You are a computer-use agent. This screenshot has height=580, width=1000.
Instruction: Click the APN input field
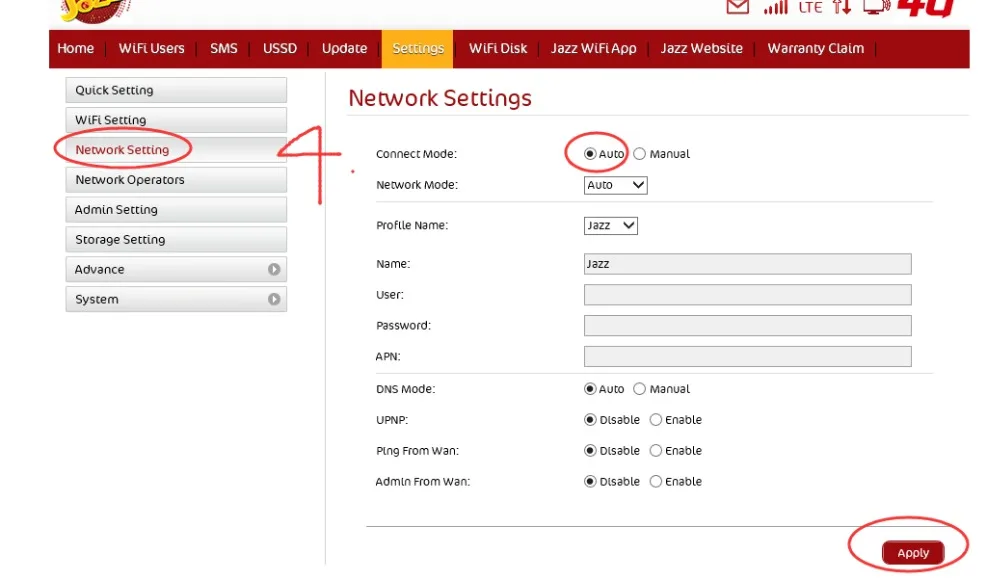point(747,357)
